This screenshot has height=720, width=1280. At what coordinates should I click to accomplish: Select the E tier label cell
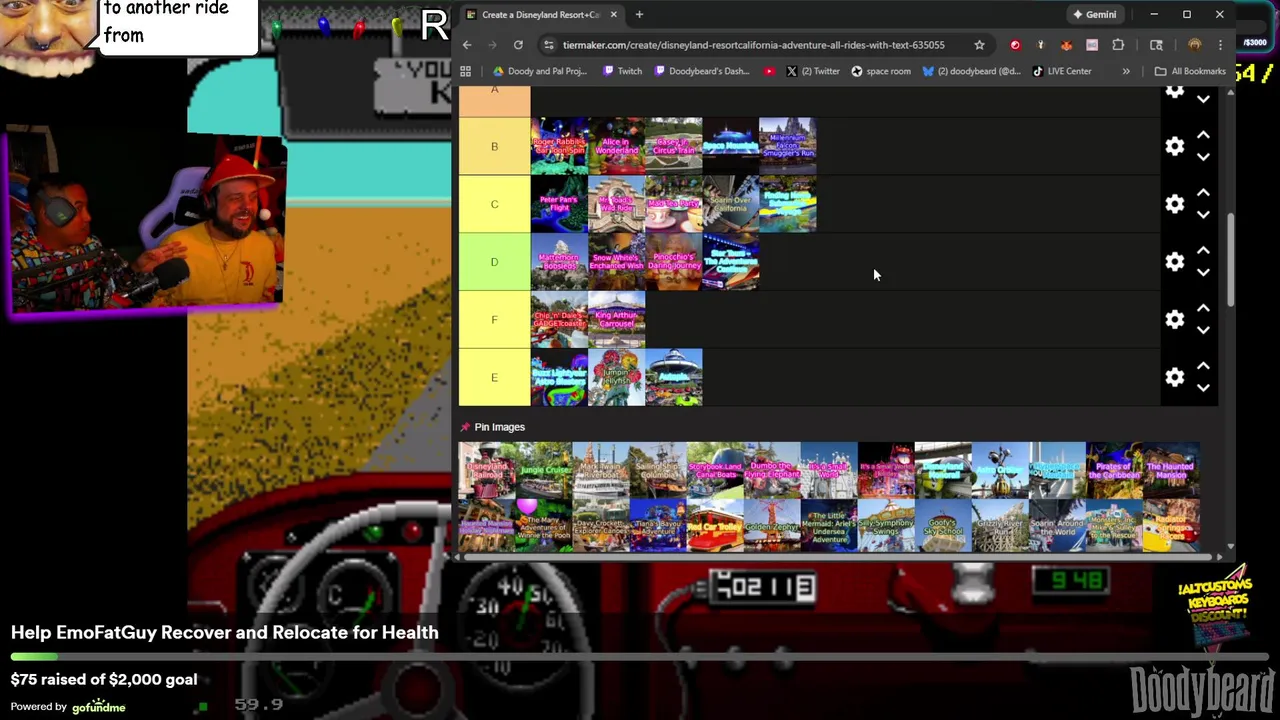point(494,378)
